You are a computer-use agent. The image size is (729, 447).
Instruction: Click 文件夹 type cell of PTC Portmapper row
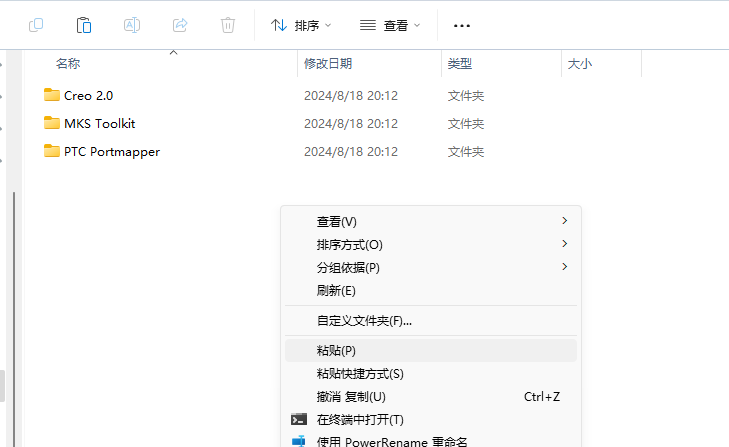pyautogui.click(x=466, y=152)
